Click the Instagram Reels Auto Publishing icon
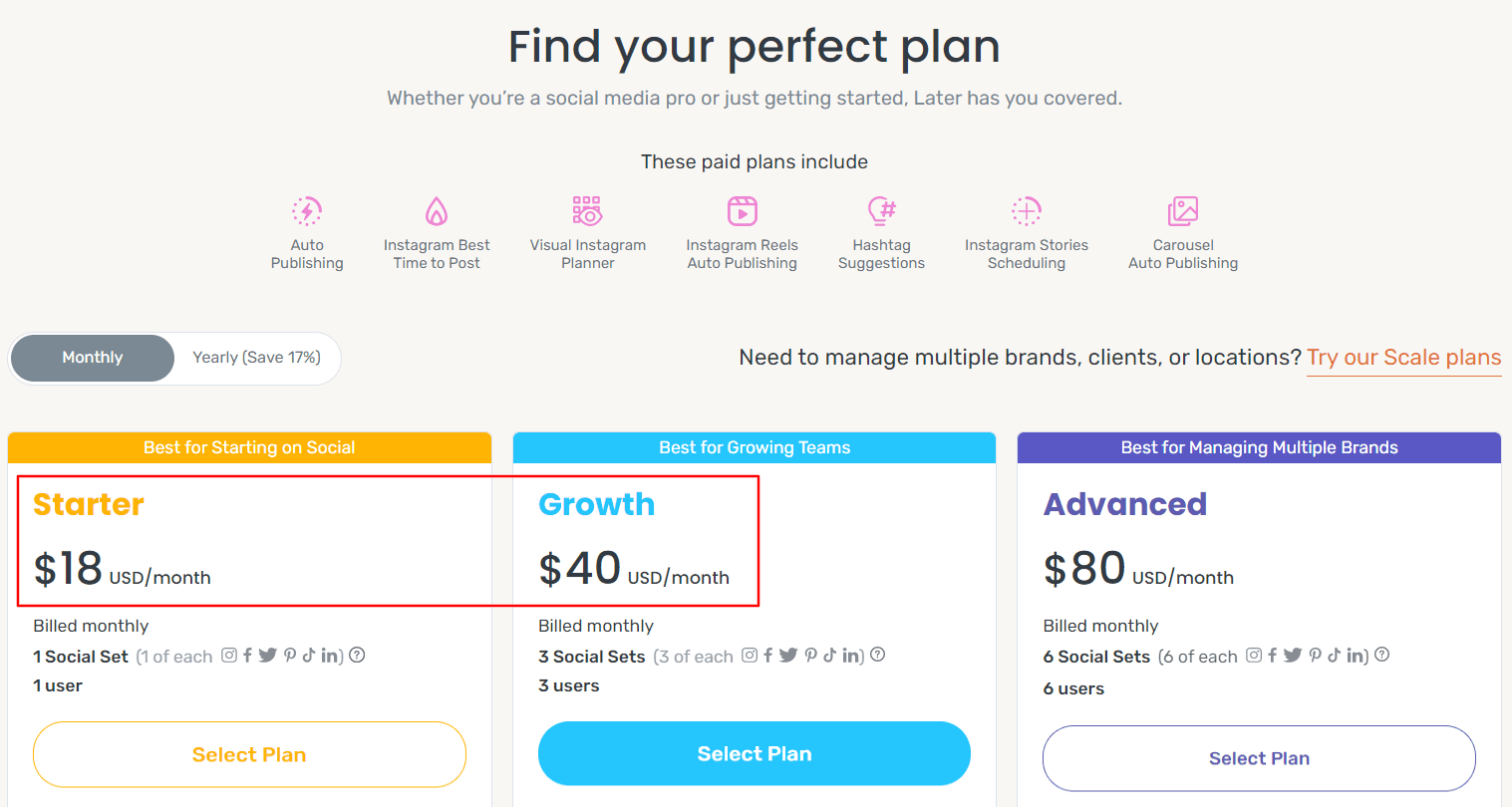The width and height of the screenshot is (1512, 807). [x=743, y=211]
